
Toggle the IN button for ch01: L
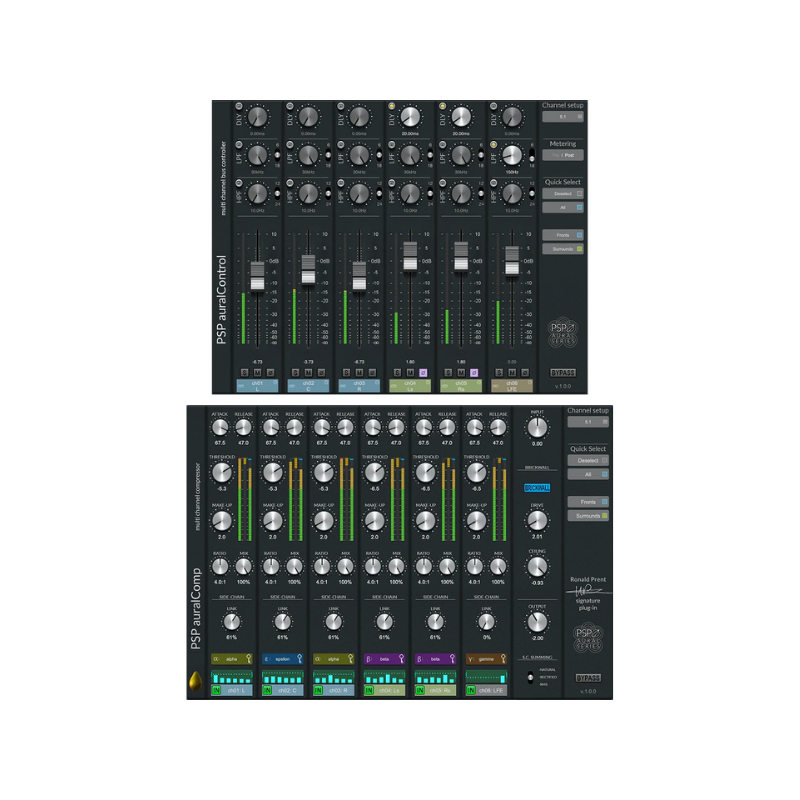click(216, 690)
